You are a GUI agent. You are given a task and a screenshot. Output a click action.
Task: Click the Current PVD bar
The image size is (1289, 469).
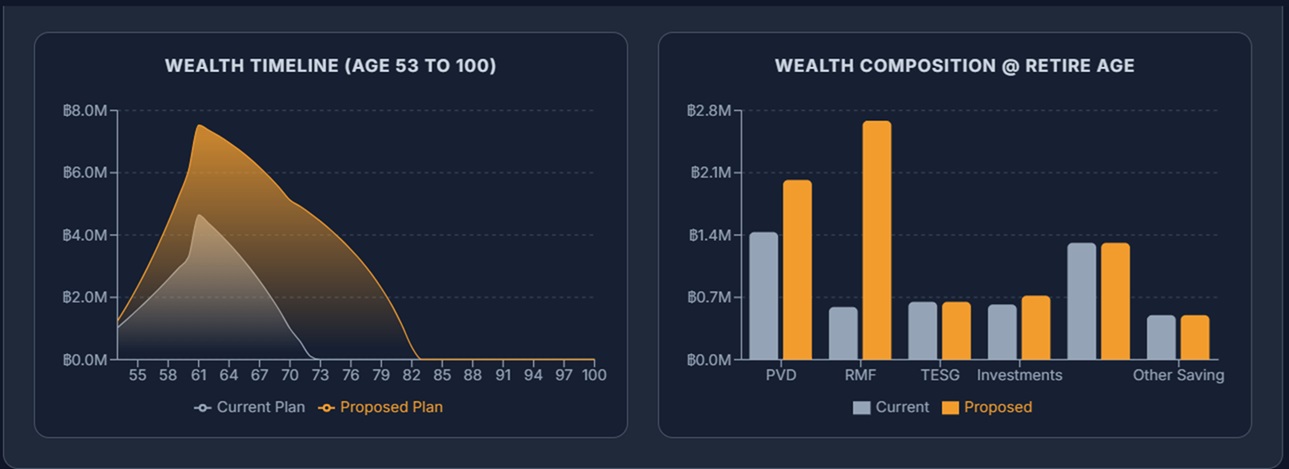[x=763, y=296]
